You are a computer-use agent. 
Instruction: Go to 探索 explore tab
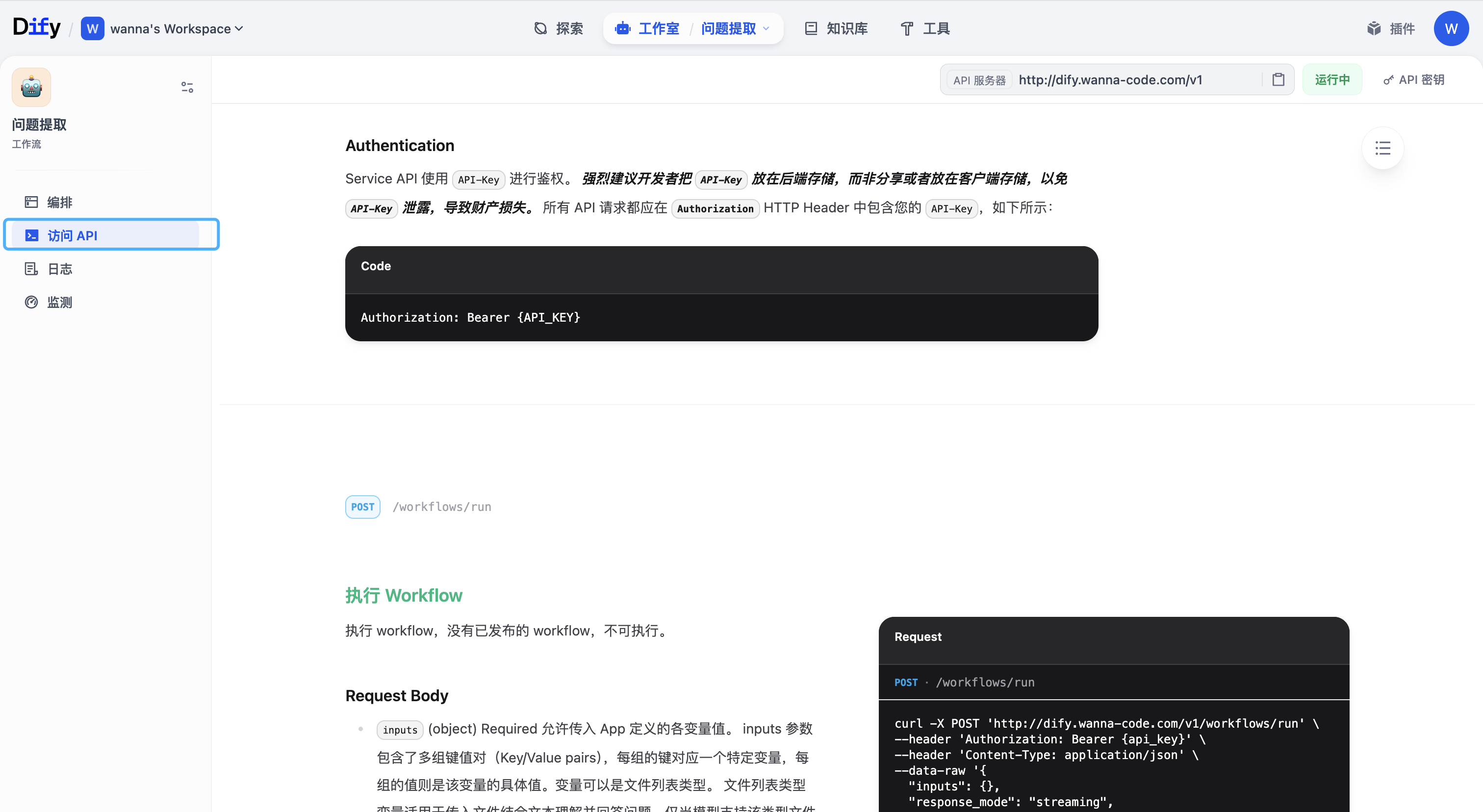click(x=559, y=28)
